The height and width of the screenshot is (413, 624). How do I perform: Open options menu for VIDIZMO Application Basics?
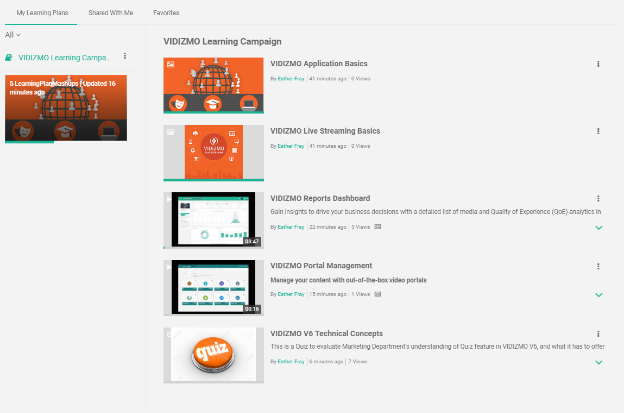pos(598,64)
